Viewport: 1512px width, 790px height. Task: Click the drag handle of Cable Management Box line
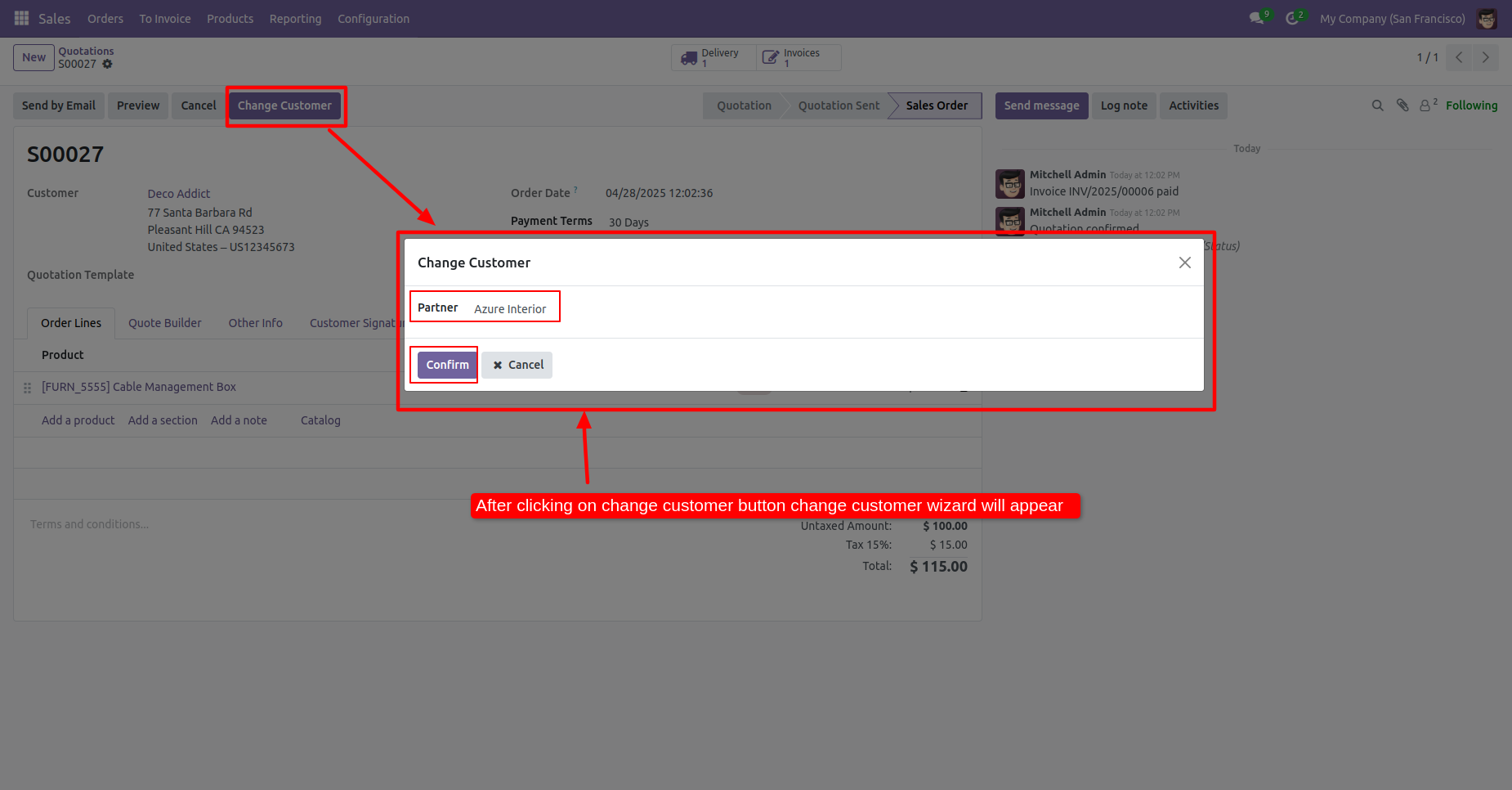click(x=27, y=388)
